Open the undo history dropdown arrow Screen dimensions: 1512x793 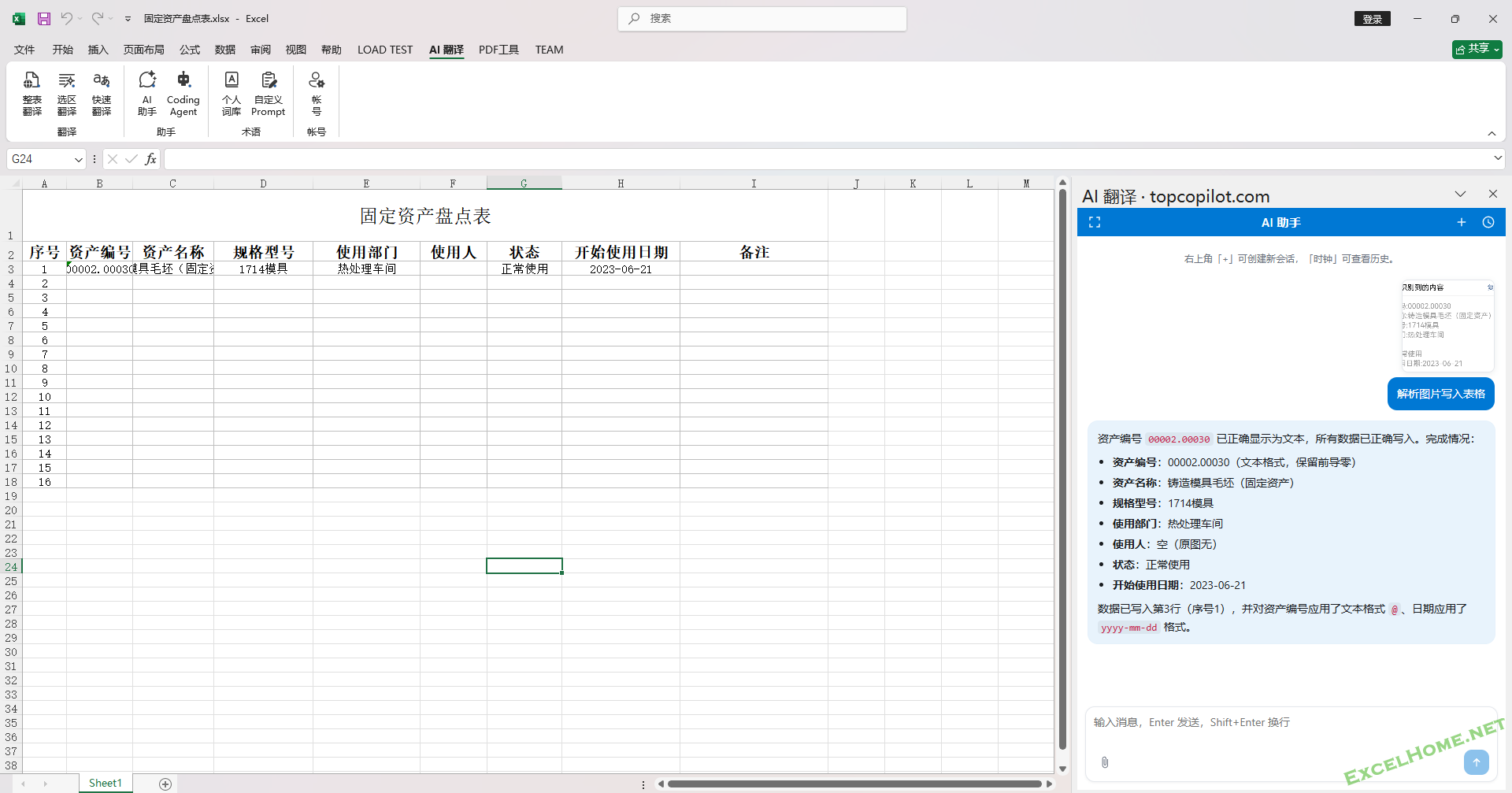[x=80, y=19]
